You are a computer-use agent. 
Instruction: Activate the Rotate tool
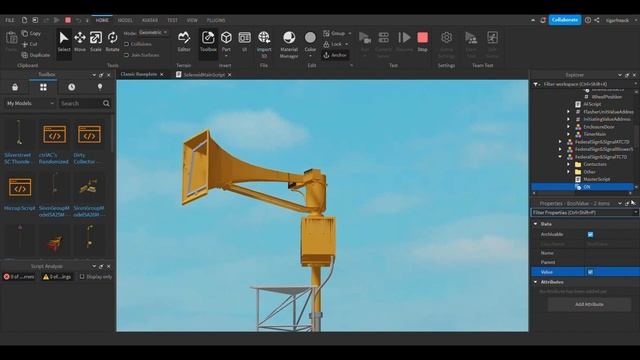tap(112, 42)
